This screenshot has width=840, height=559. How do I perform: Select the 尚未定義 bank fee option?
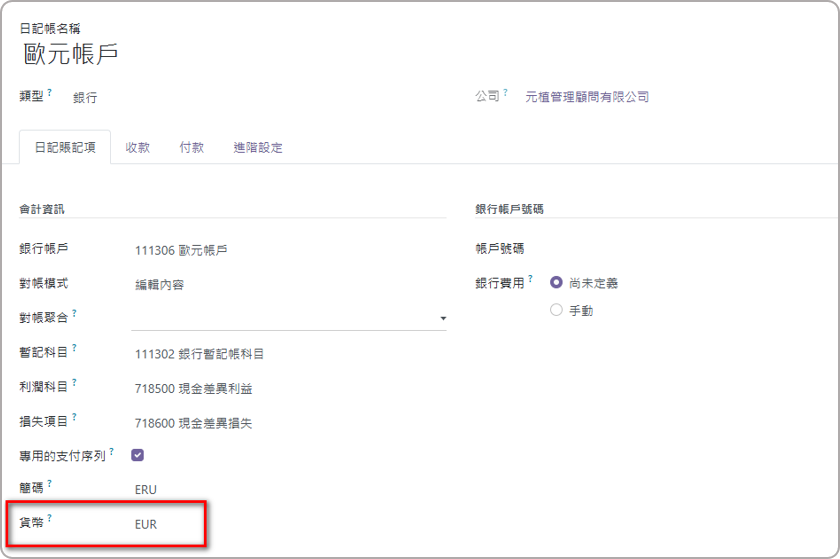(557, 283)
